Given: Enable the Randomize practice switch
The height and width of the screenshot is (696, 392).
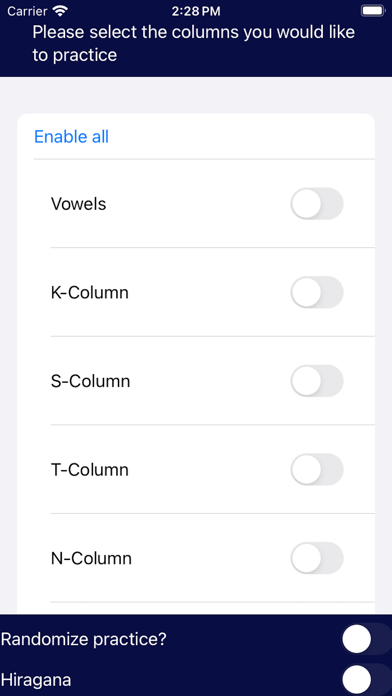Looking at the screenshot, I should pos(366,639).
